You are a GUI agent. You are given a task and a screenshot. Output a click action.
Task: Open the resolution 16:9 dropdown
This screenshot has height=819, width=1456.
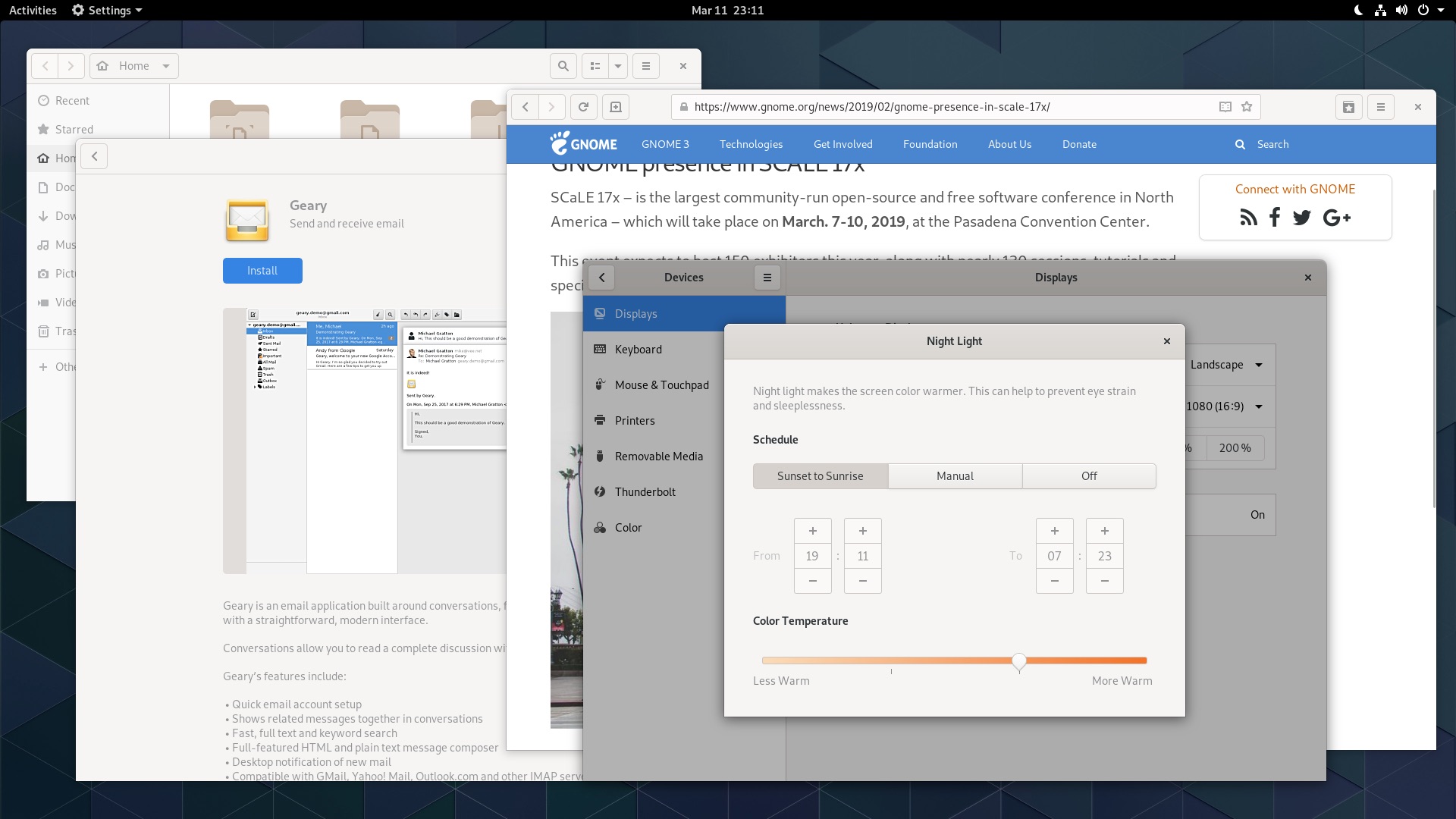coord(1226,406)
